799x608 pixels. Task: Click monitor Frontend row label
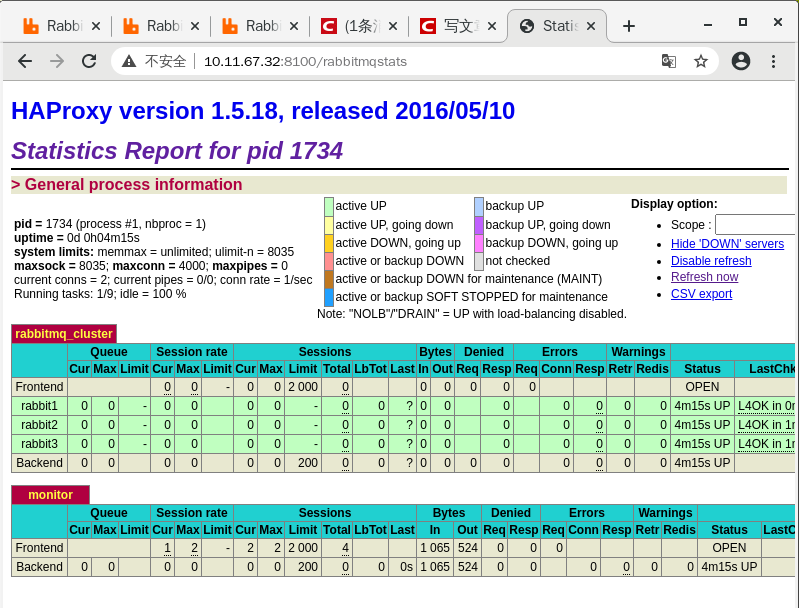(39, 548)
